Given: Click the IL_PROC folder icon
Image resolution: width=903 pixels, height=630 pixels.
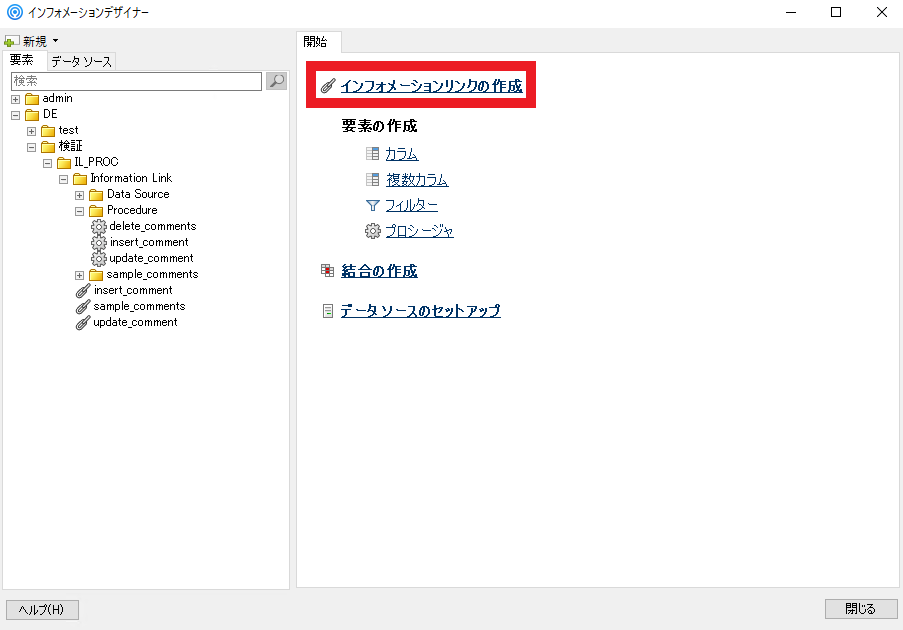Looking at the screenshot, I should [64, 162].
